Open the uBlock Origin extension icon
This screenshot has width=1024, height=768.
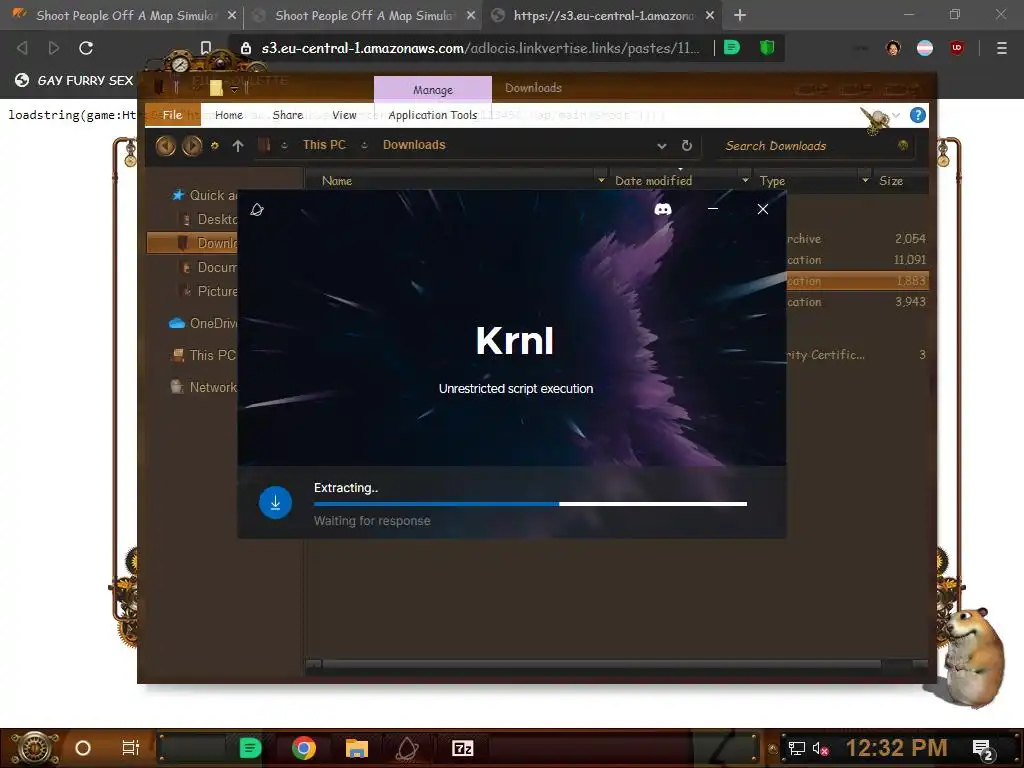pyautogui.click(x=957, y=48)
